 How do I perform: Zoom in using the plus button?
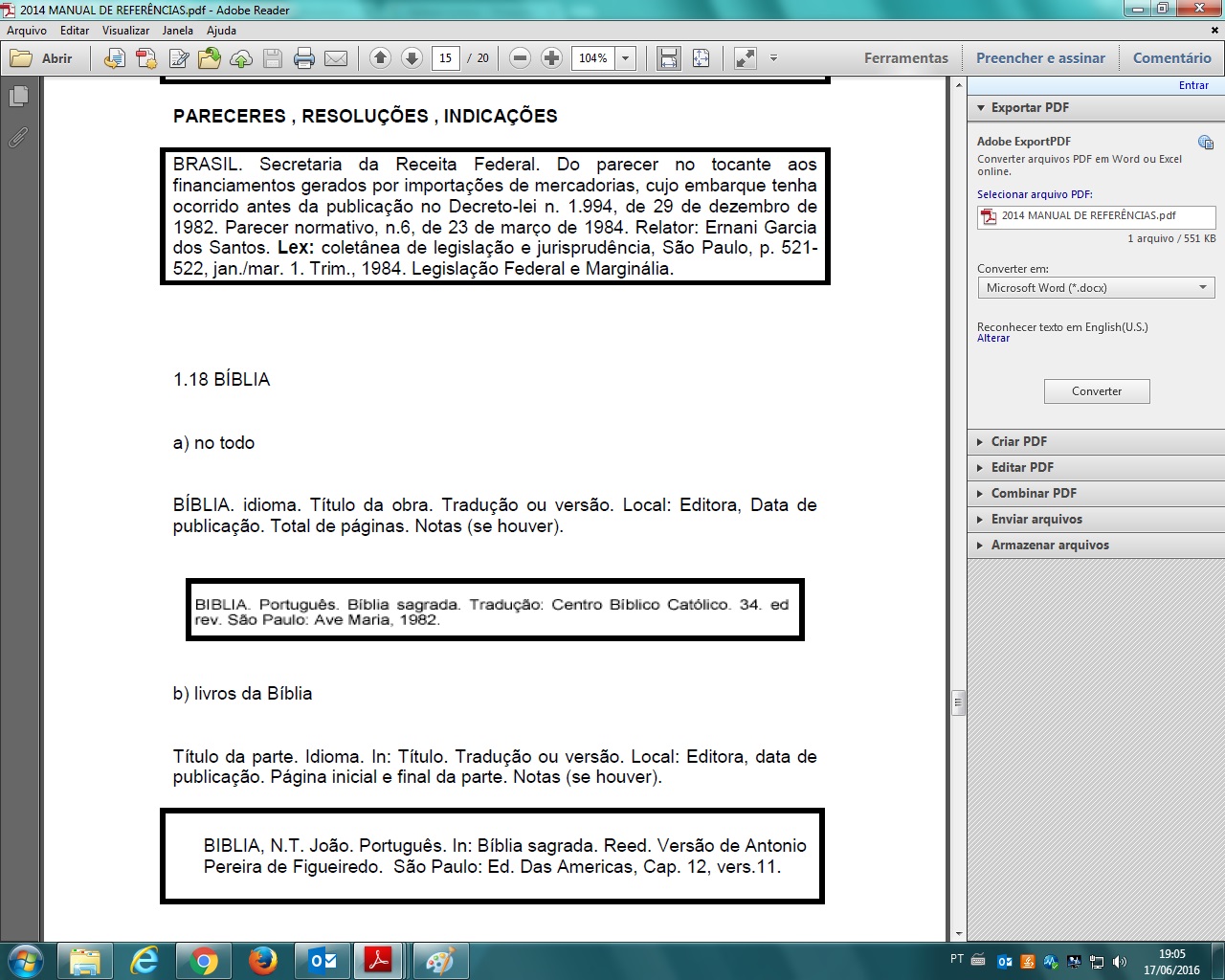point(551,58)
